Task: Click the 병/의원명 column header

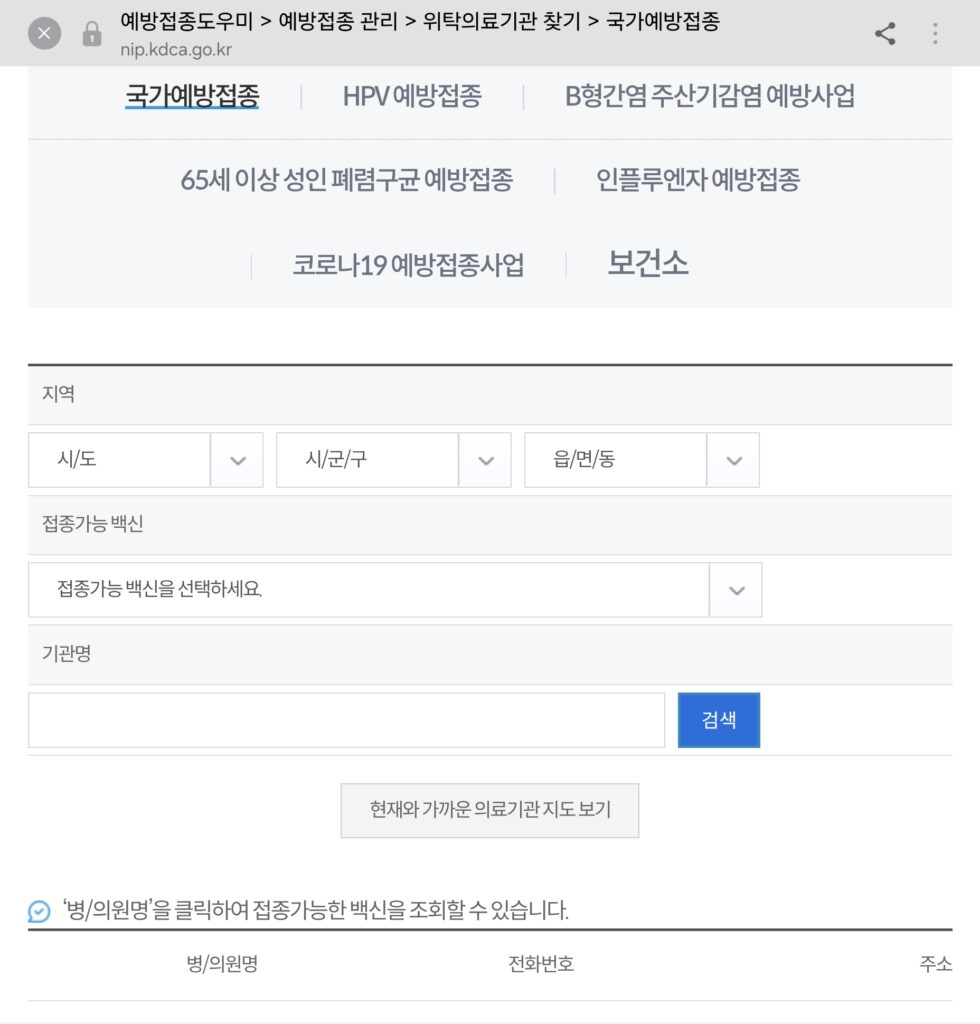Action: [223, 963]
